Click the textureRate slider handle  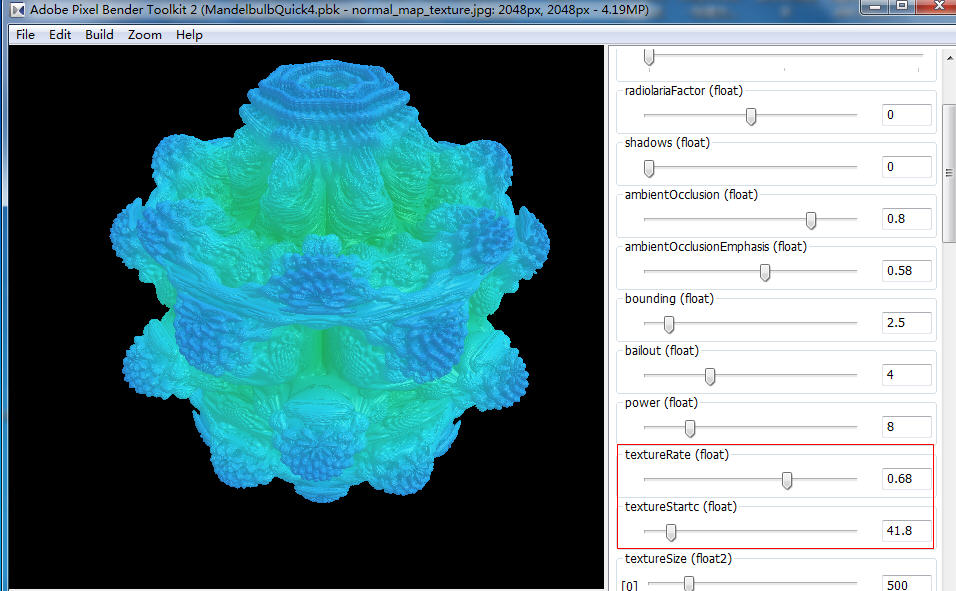(x=787, y=480)
